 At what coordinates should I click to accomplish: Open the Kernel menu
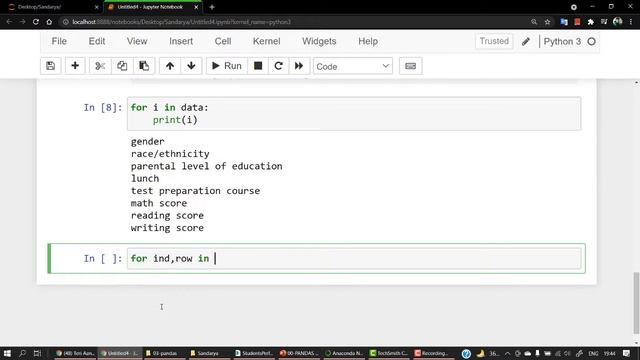[x=267, y=41]
